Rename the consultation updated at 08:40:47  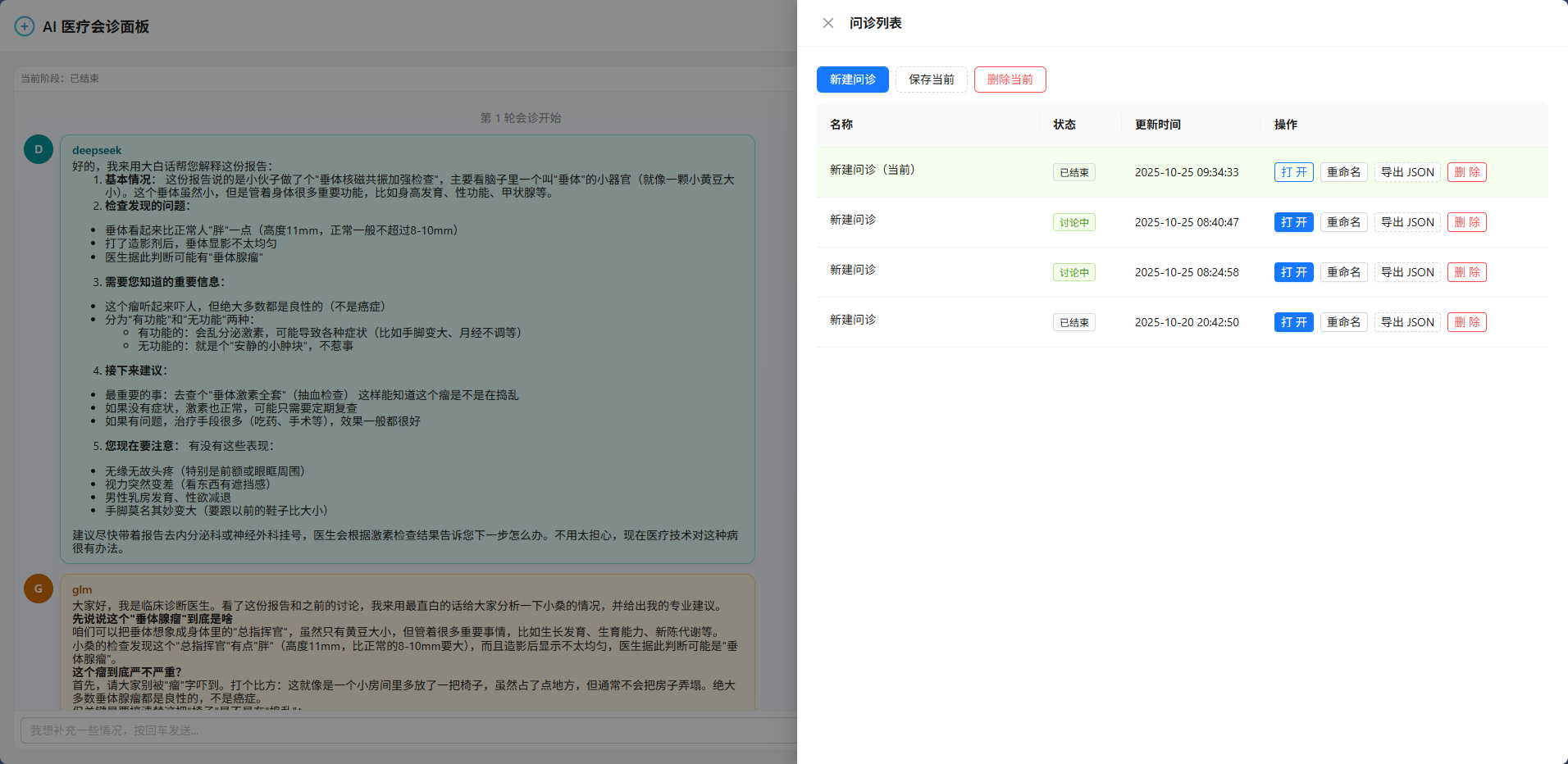click(x=1343, y=222)
